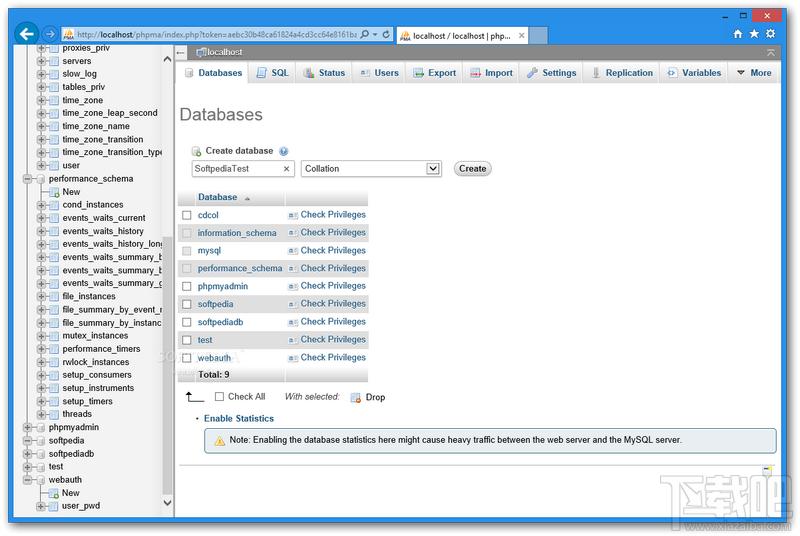Switch to the SQL tab
800x536 pixels.
pos(272,73)
